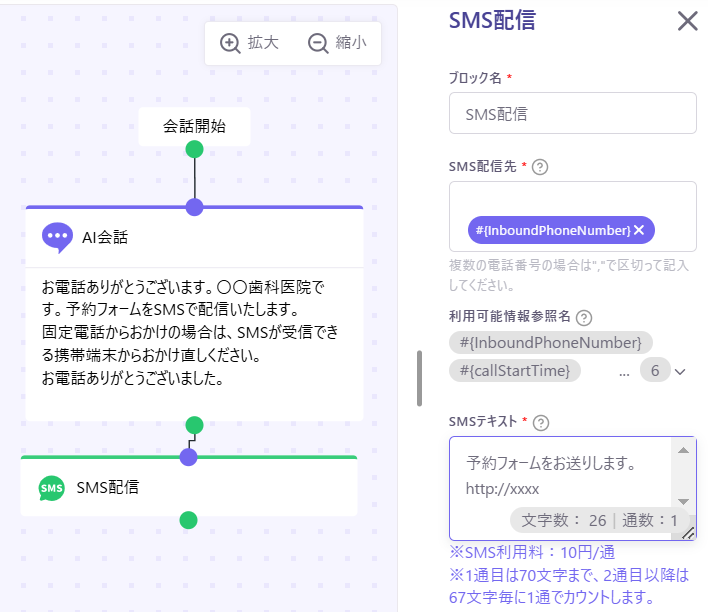Image resolution: width=708 pixels, height=612 pixels.
Task: Click the green SMS配信 block icon
Action: 51,488
